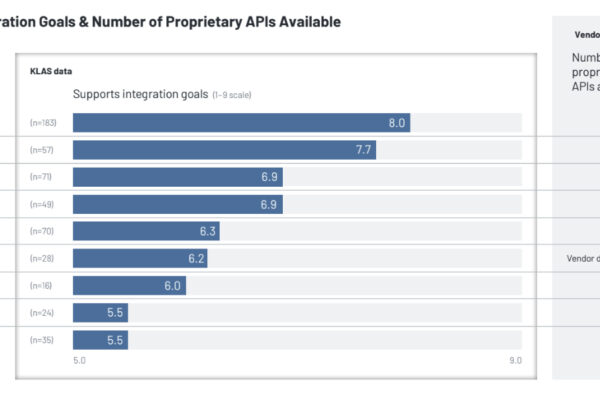Click the 9.0 axis maximum label

coord(514,360)
